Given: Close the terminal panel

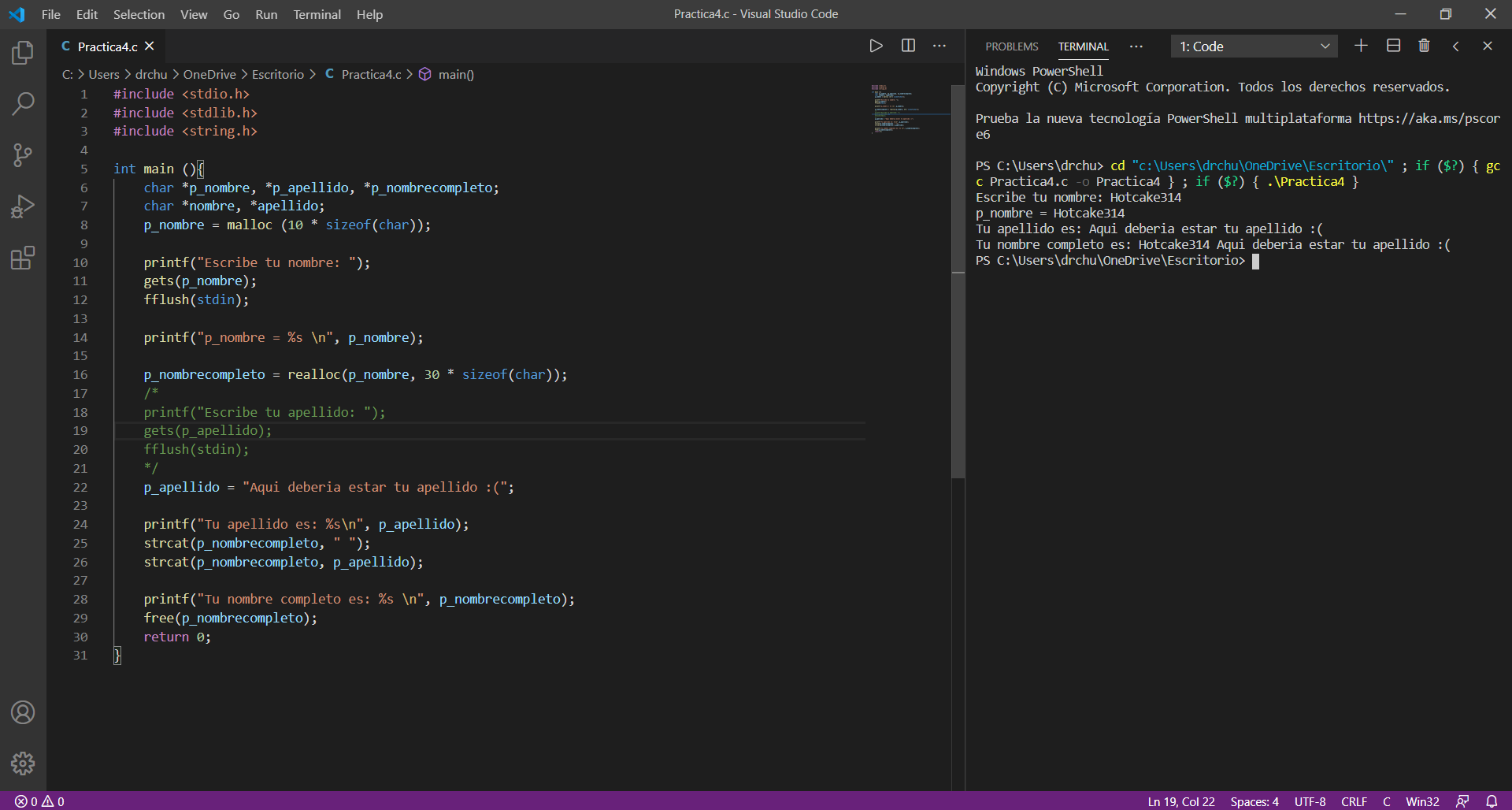Looking at the screenshot, I should [x=1488, y=46].
